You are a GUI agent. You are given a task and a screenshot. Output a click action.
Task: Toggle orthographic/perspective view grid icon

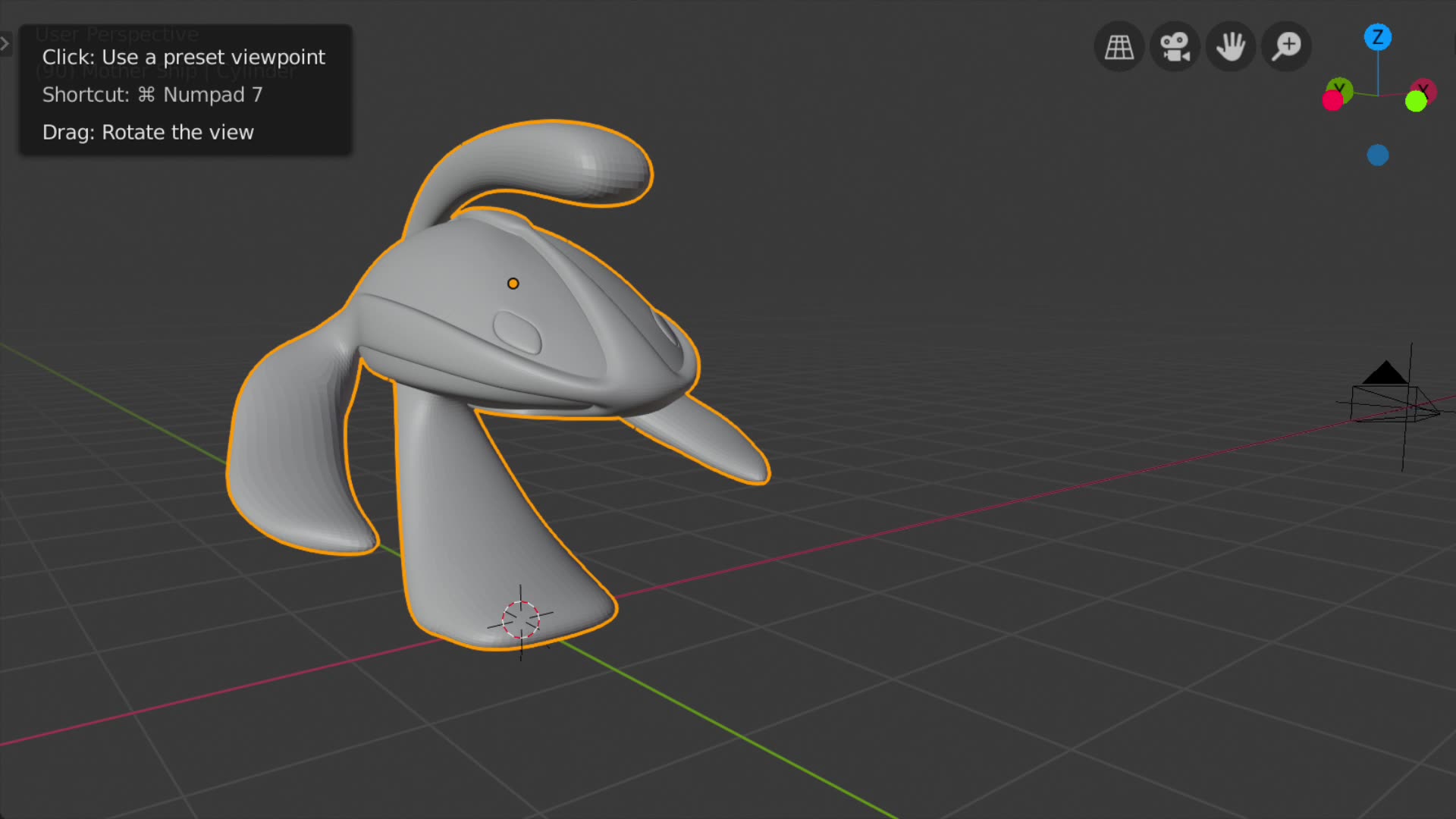1119,47
